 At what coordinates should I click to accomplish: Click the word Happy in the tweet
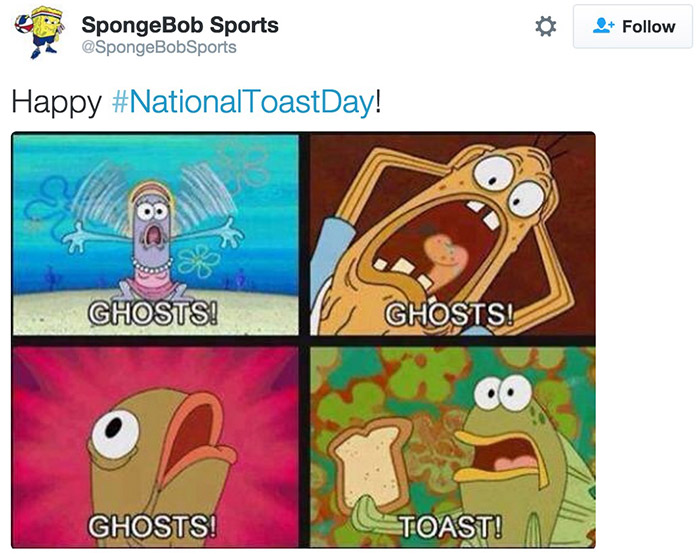click(x=54, y=102)
